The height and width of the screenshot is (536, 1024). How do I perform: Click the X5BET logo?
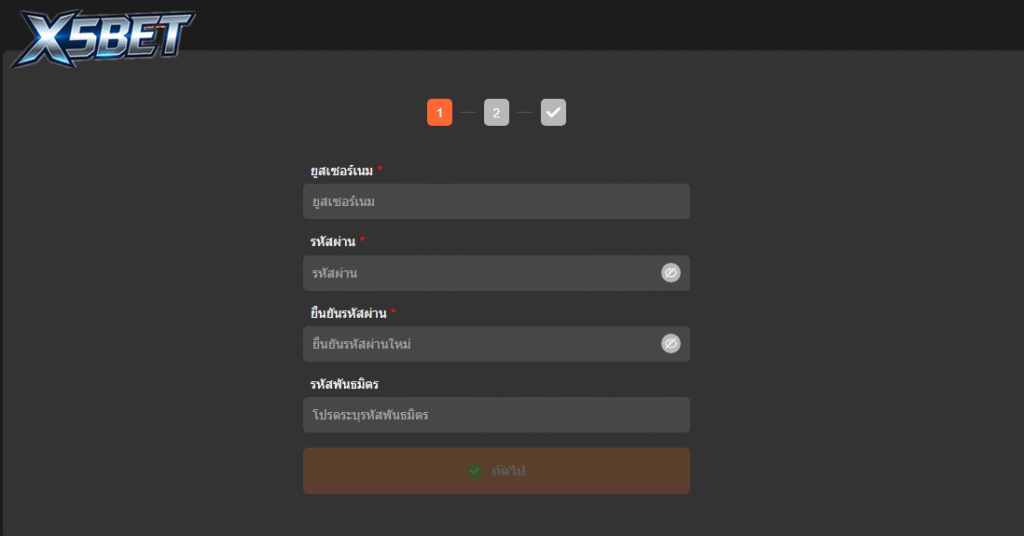[x=102, y=38]
